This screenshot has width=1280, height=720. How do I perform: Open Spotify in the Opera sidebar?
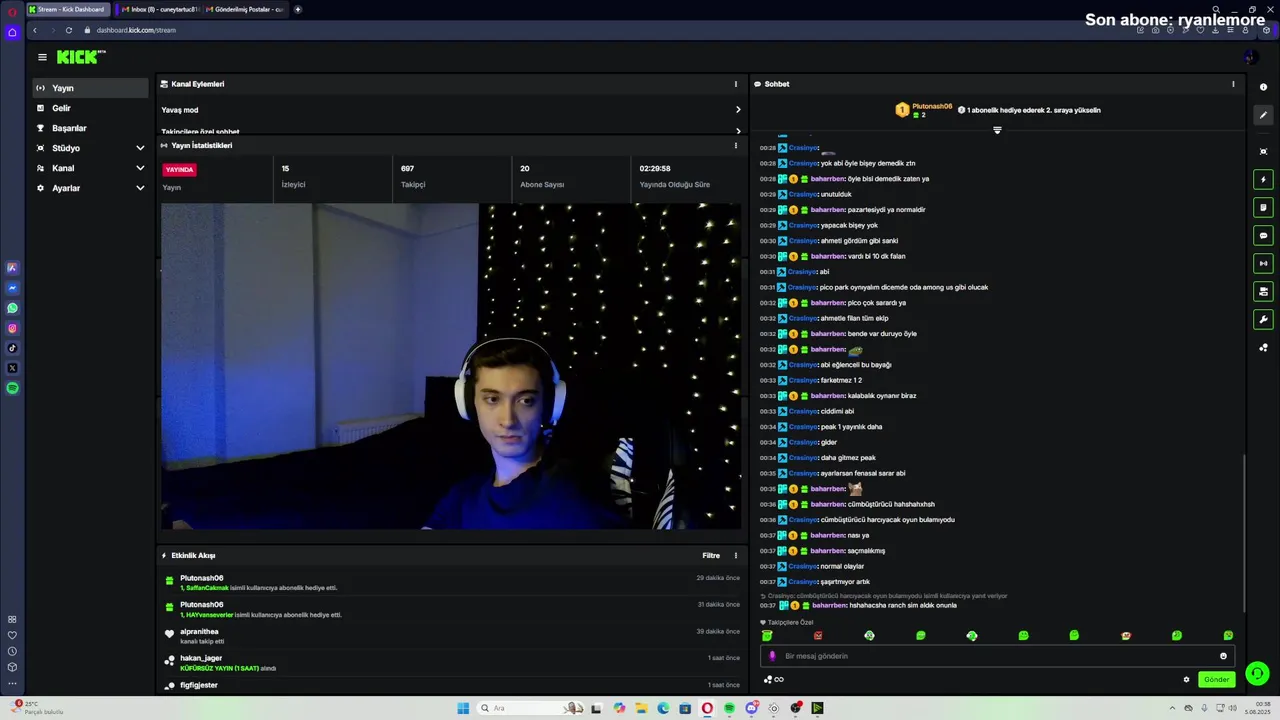[x=12, y=388]
